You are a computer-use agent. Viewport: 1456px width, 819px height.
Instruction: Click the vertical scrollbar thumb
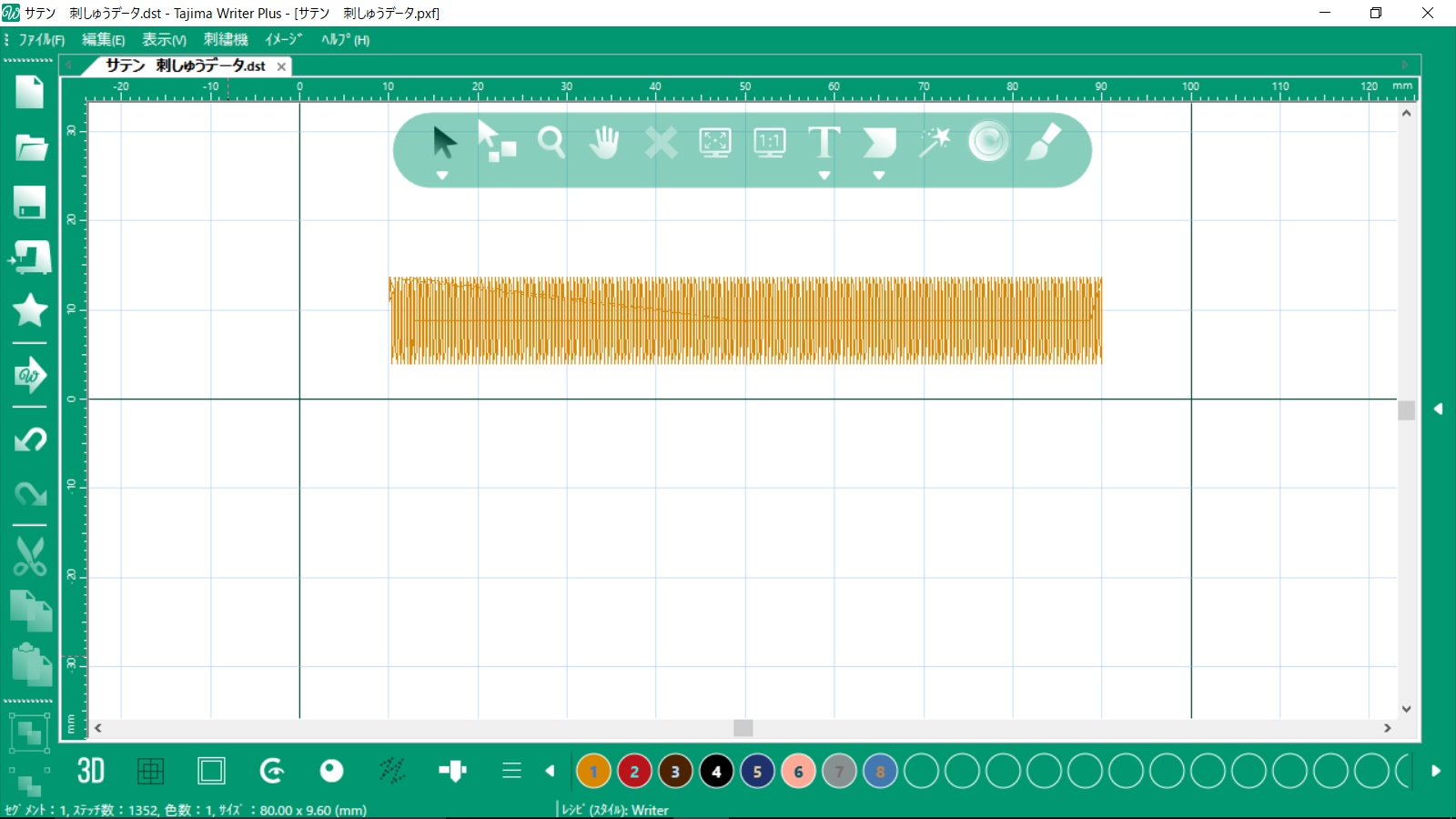click(x=1407, y=410)
